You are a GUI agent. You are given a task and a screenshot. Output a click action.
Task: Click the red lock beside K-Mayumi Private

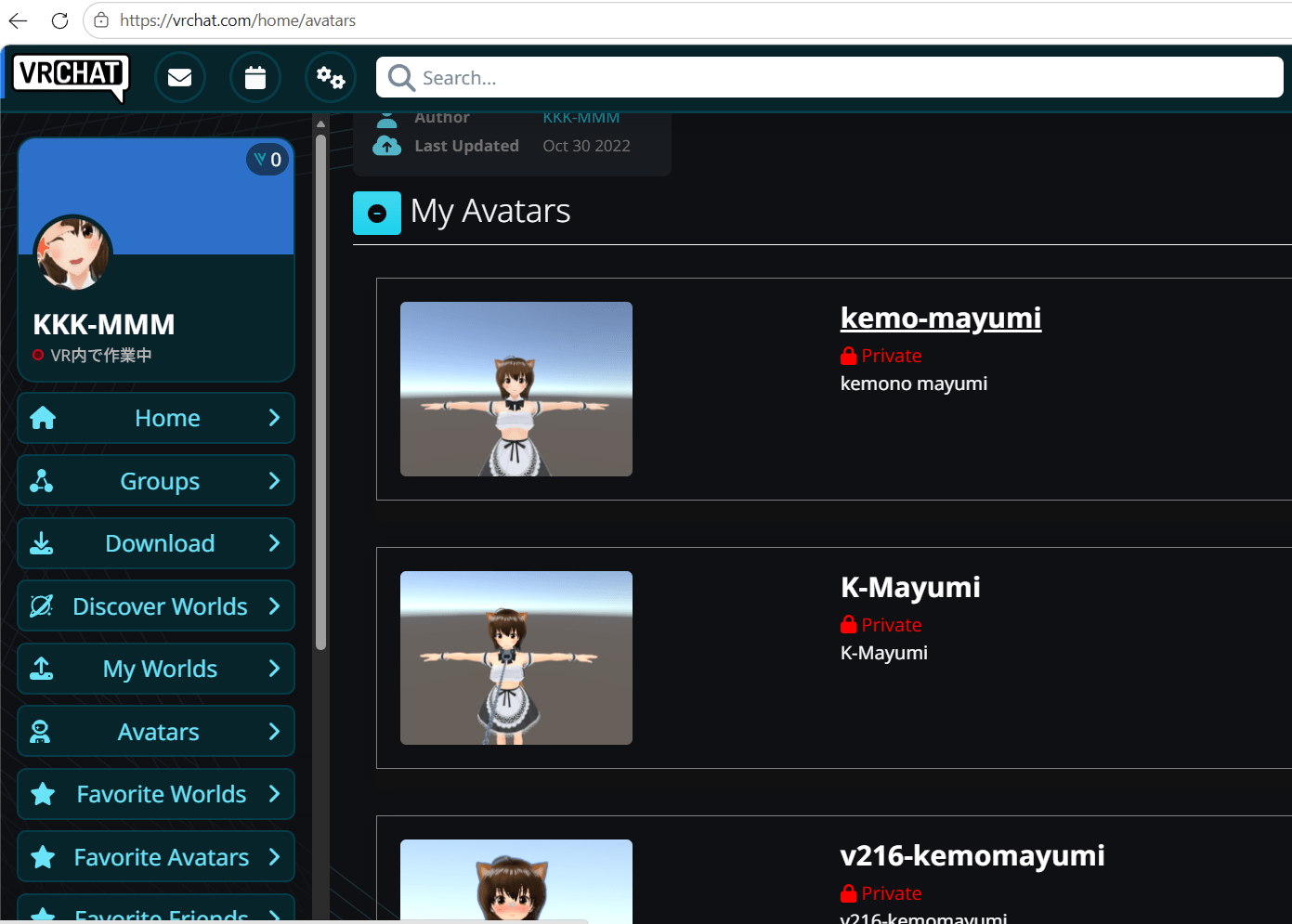pyautogui.click(x=848, y=625)
